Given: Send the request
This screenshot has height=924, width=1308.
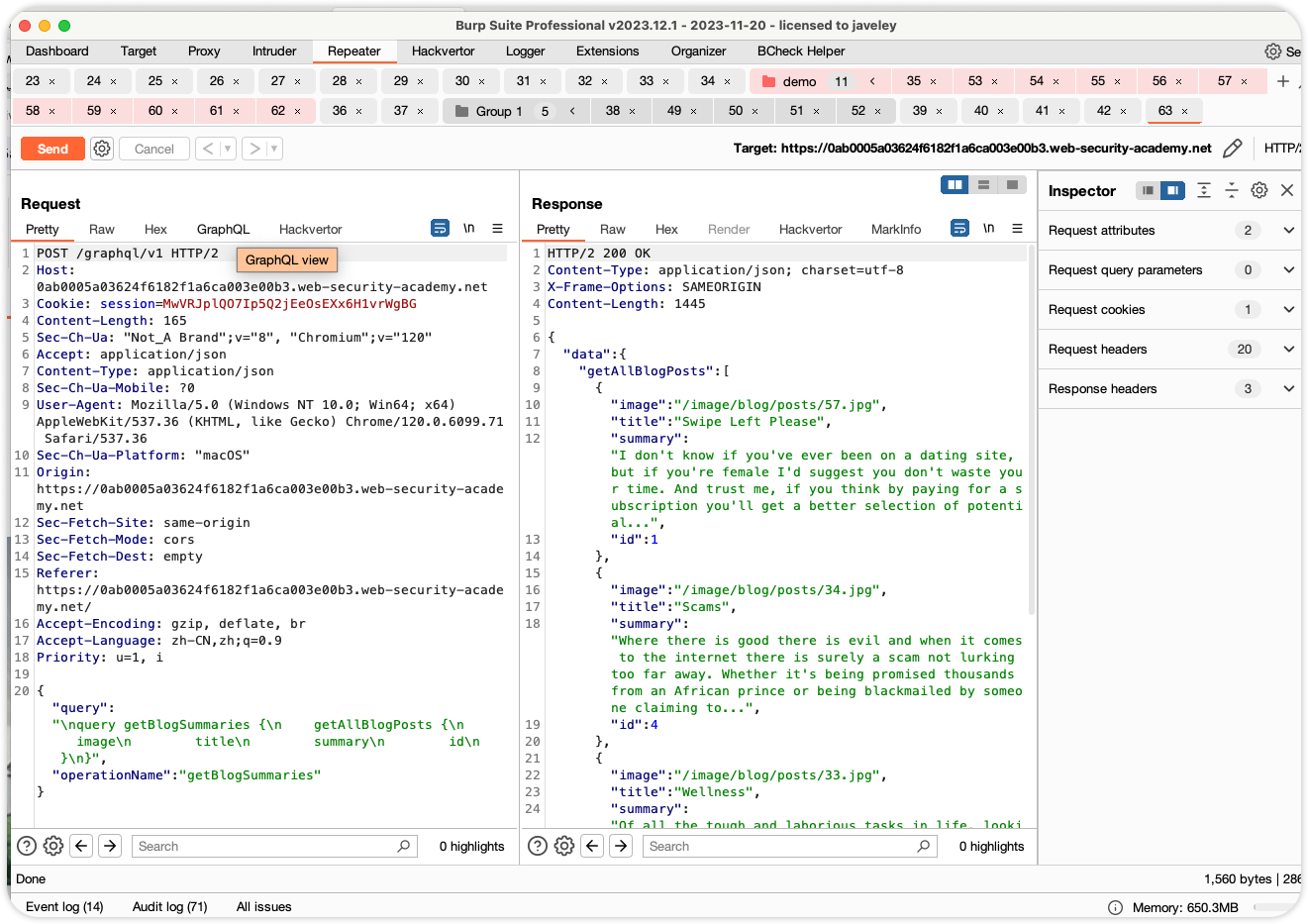Looking at the screenshot, I should pos(52,149).
